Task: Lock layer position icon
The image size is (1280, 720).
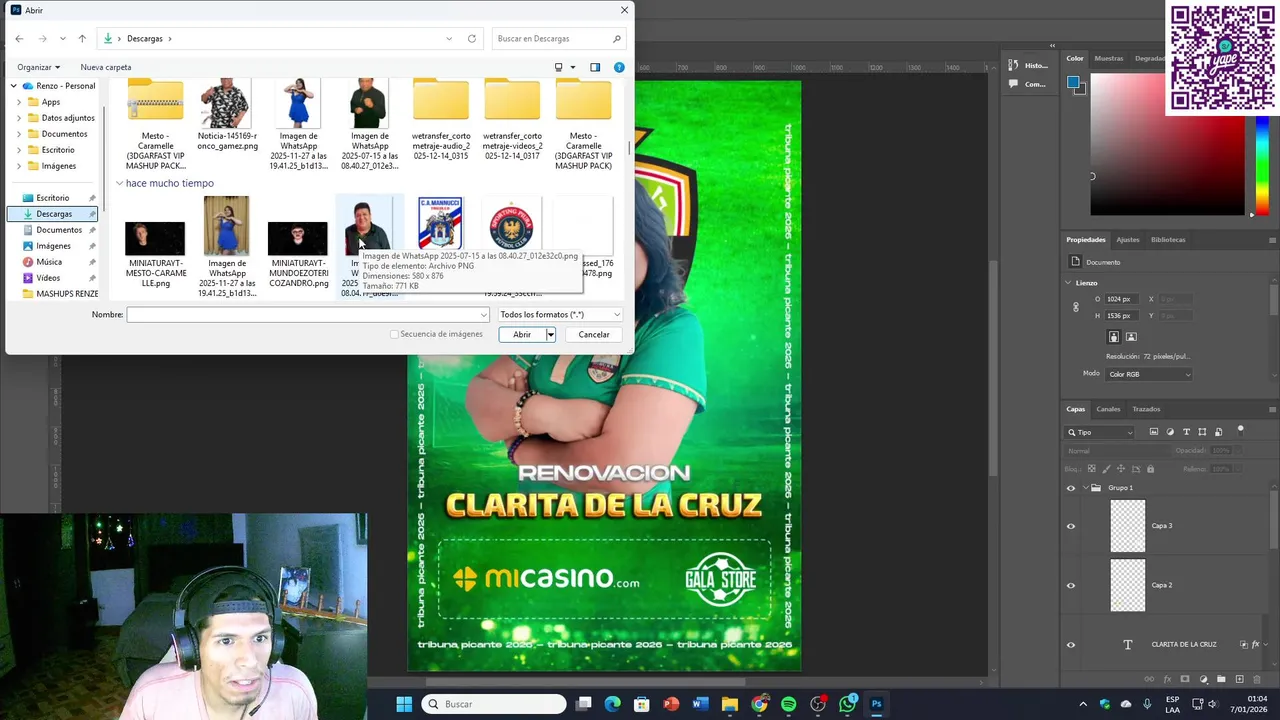Action: [x=1123, y=469]
